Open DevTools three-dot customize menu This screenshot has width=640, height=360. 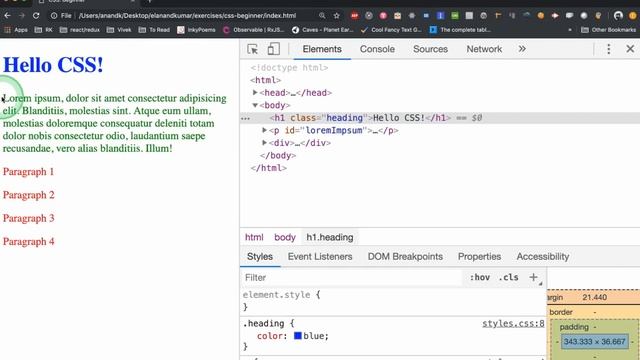click(608, 49)
